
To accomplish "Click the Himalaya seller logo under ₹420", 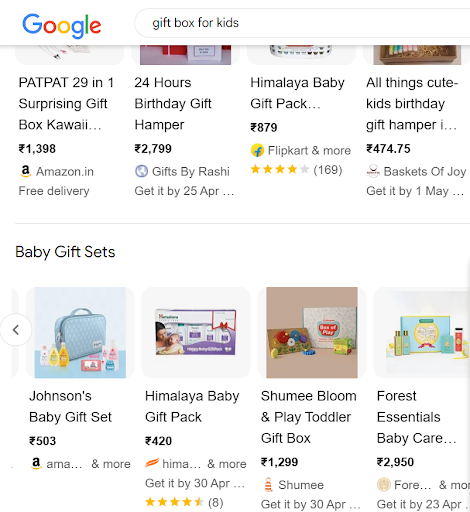I will pyautogui.click(x=152, y=463).
